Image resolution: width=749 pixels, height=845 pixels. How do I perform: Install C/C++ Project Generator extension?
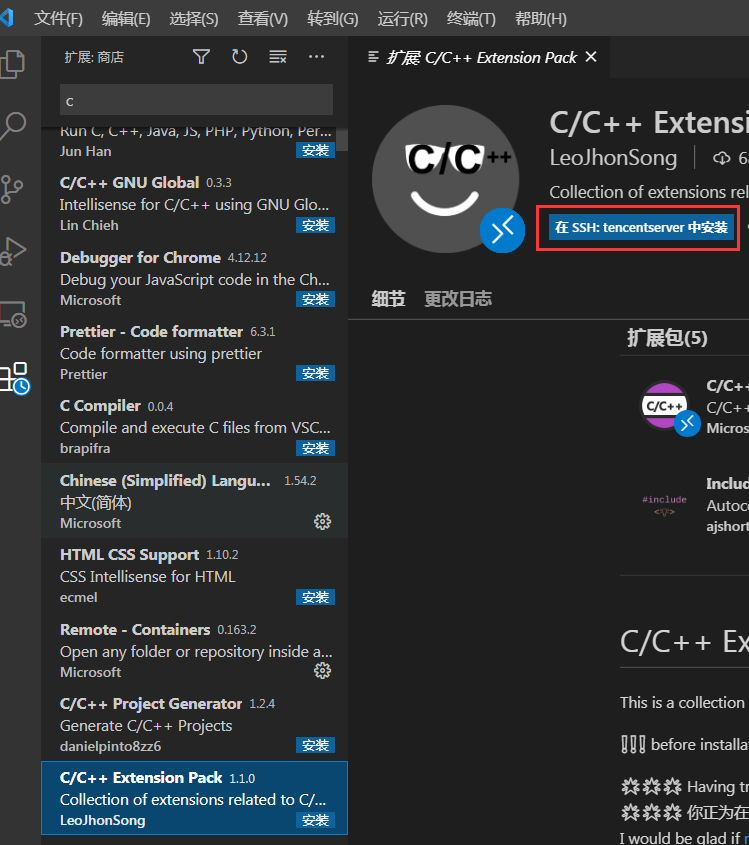coord(315,745)
